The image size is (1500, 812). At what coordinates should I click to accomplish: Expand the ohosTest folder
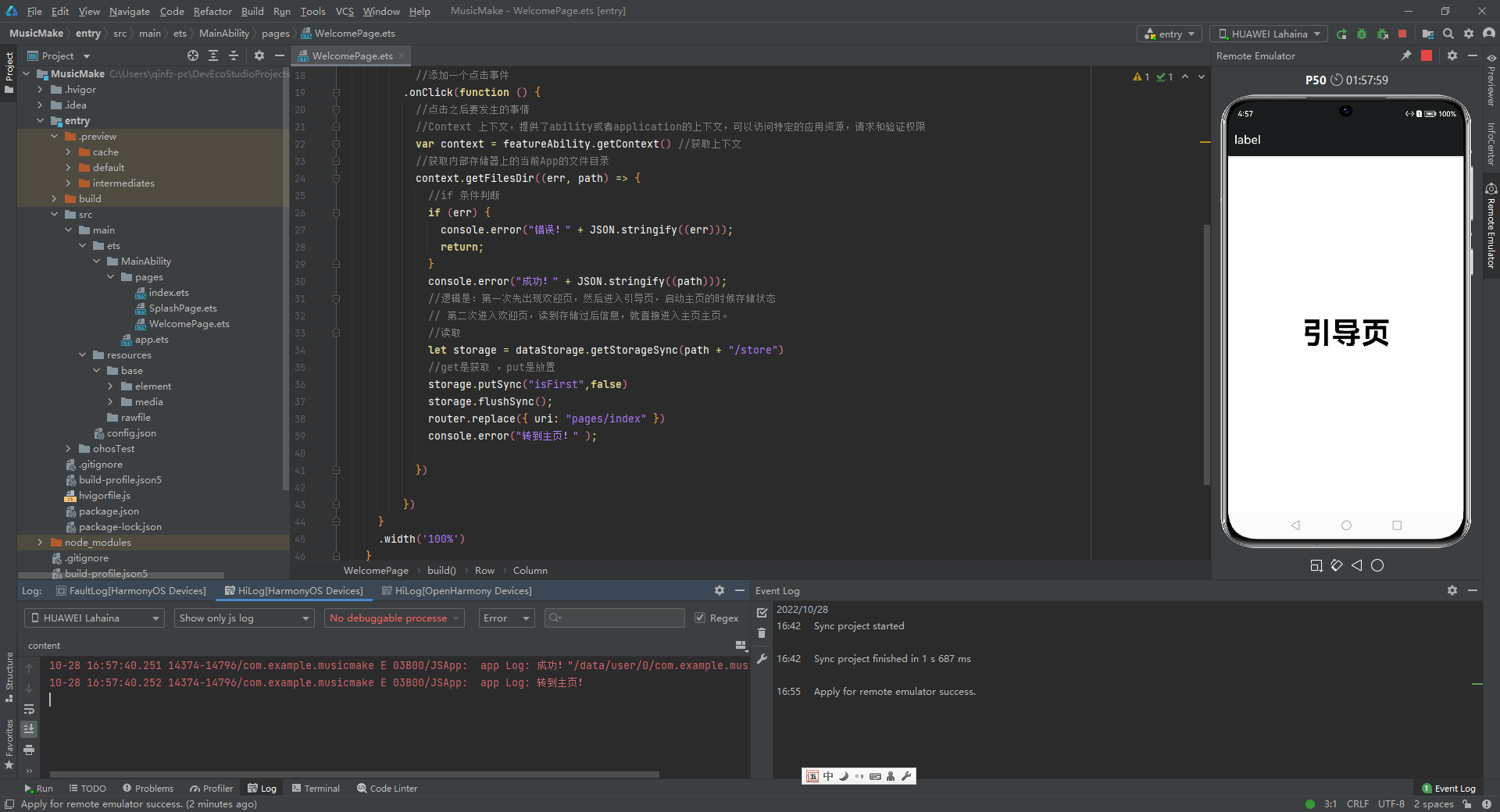68,448
